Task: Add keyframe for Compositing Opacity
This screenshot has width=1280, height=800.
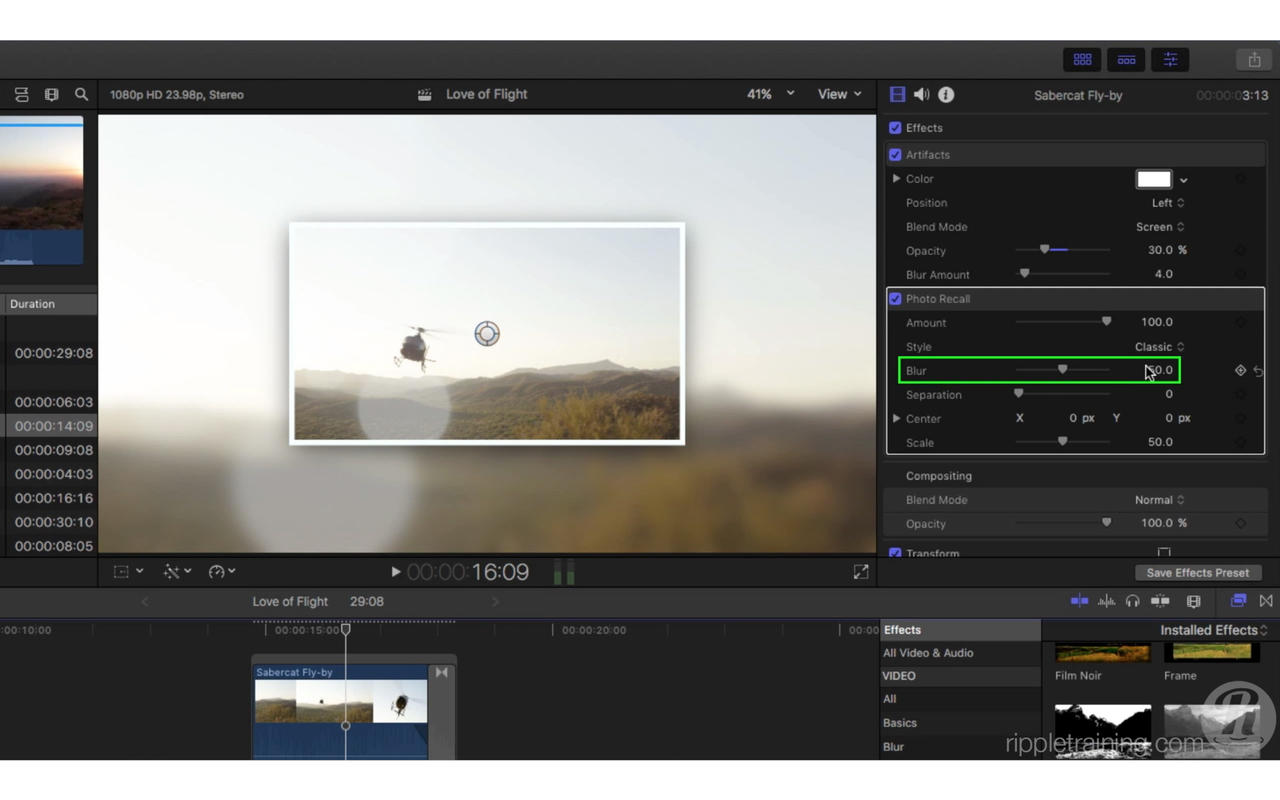Action: click(1240, 523)
